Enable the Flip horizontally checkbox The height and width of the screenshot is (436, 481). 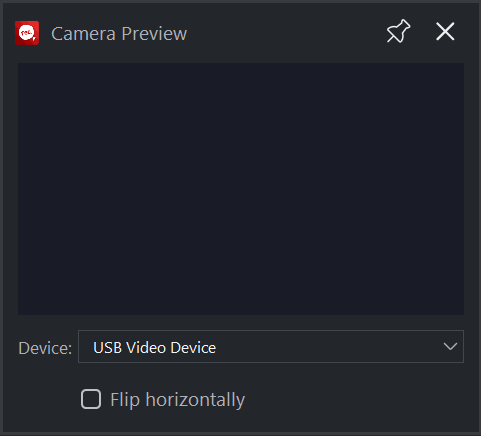tap(91, 399)
